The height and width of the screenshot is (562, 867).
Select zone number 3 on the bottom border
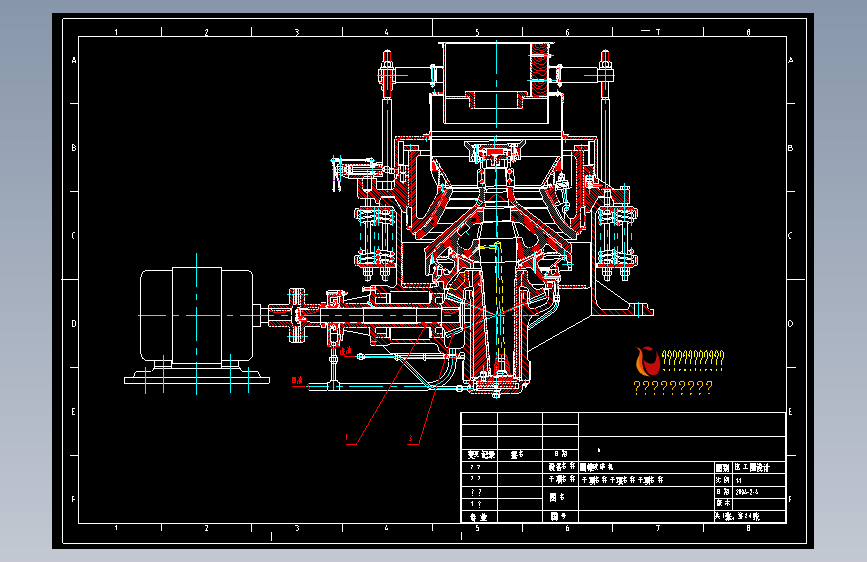click(x=297, y=528)
